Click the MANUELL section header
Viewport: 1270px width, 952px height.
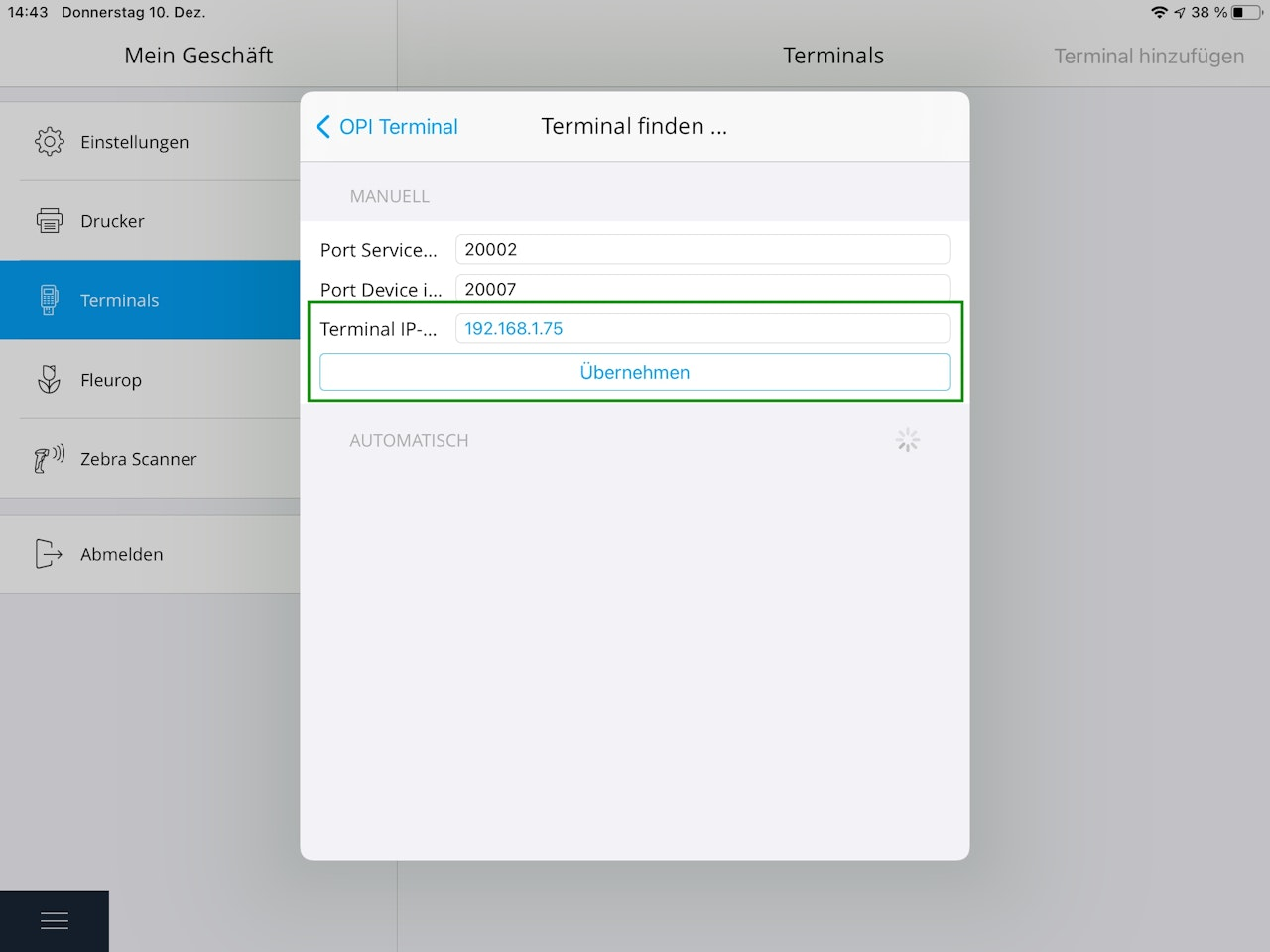click(390, 196)
